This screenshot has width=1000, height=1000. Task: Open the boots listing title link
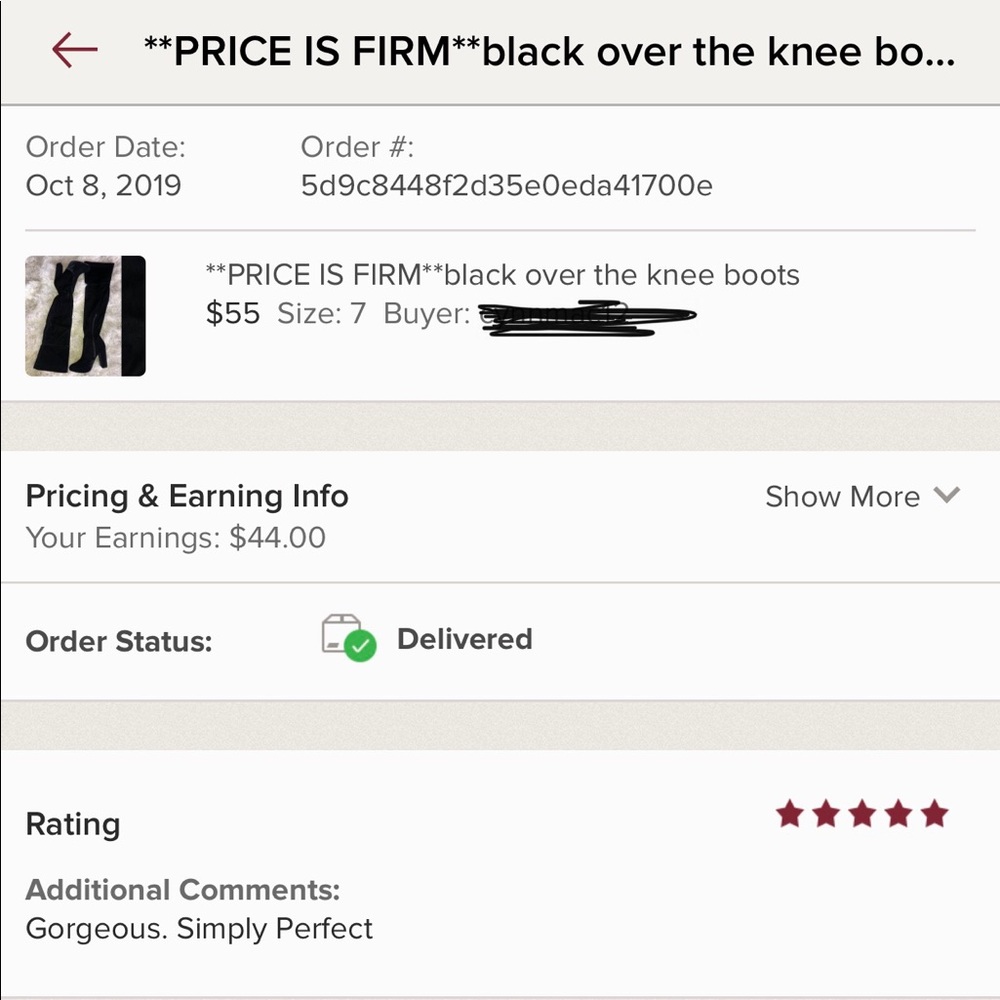point(500,274)
